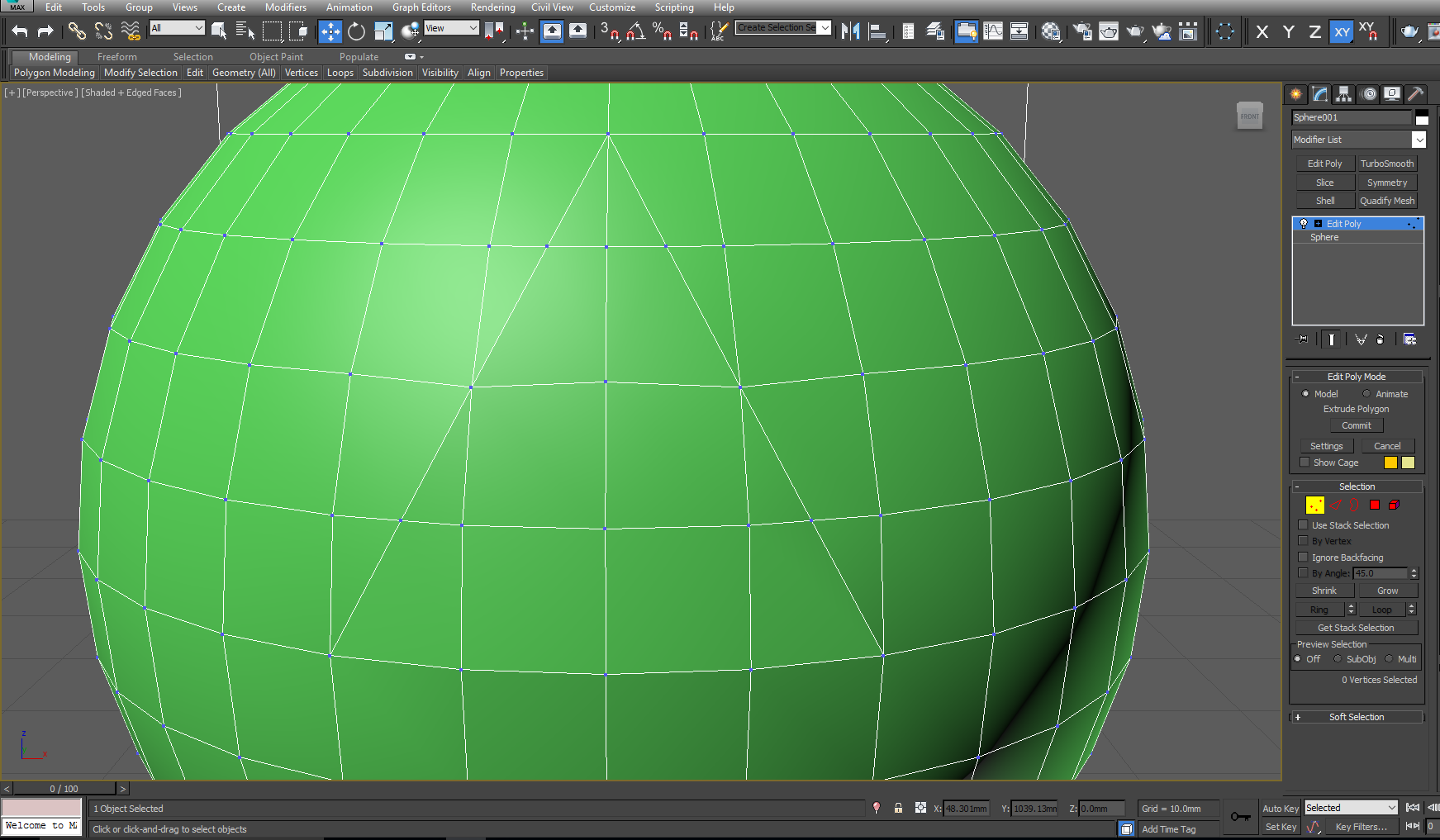Select the SubObj preview selection radio button

pos(1337,658)
